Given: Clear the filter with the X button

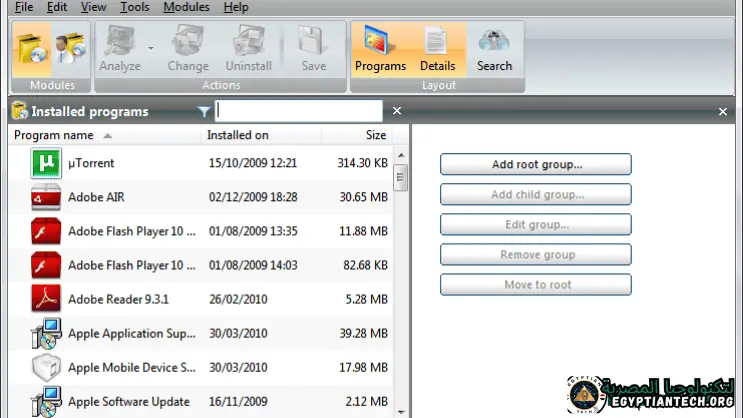Looking at the screenshot, I should tap(397, 110).
